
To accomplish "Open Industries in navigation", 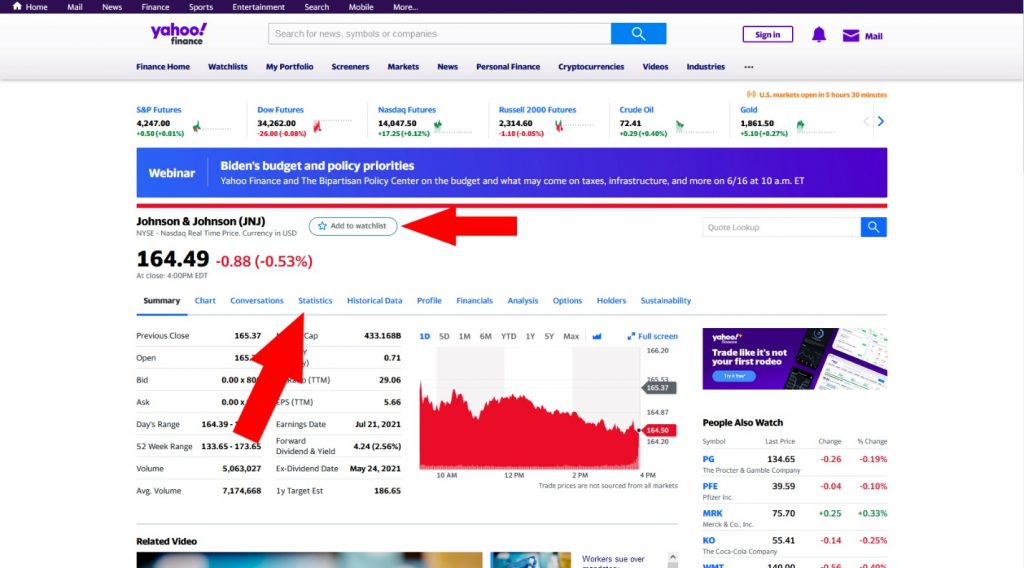I will [705, 67].
